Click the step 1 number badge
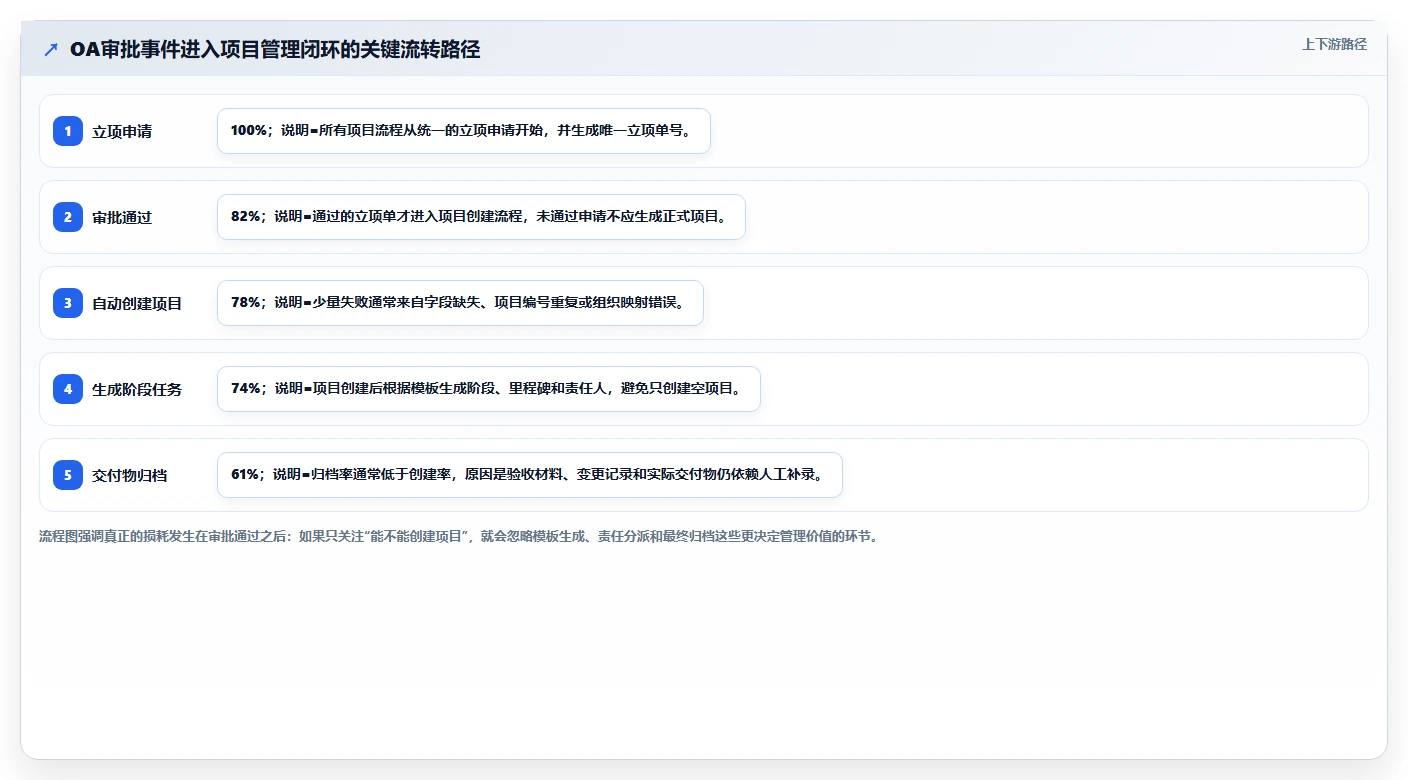This screenshot has height=780, width=1408. pyautogui.click(x=68, y=131)
